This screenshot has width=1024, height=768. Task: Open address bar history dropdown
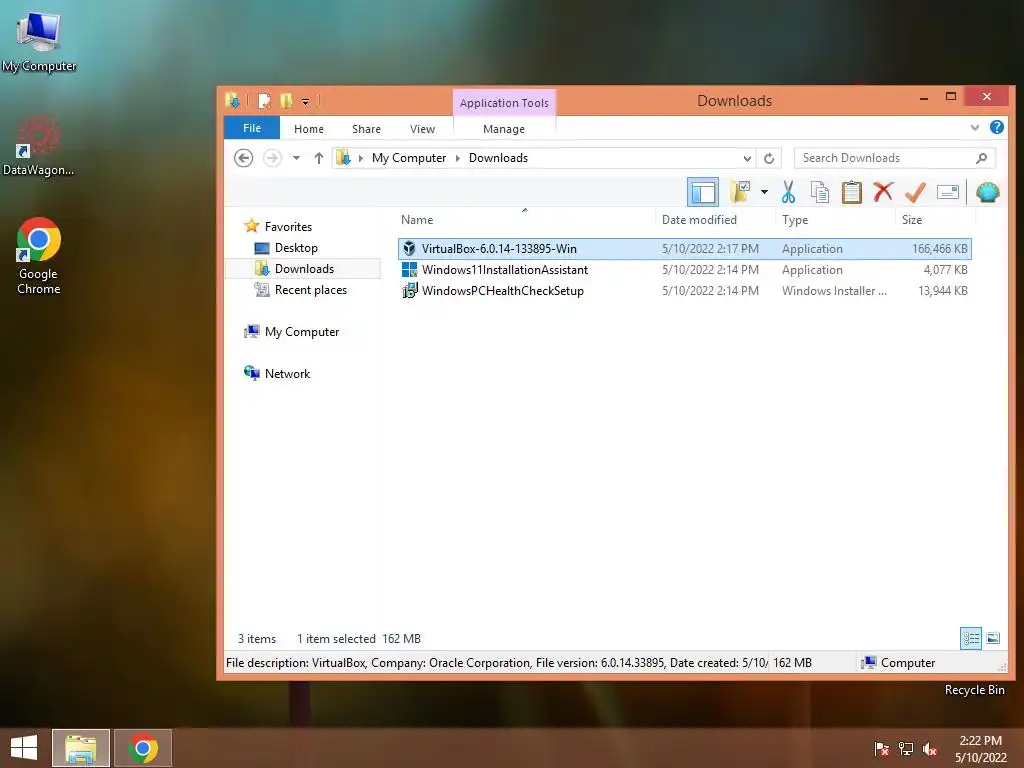click(747, 158)
